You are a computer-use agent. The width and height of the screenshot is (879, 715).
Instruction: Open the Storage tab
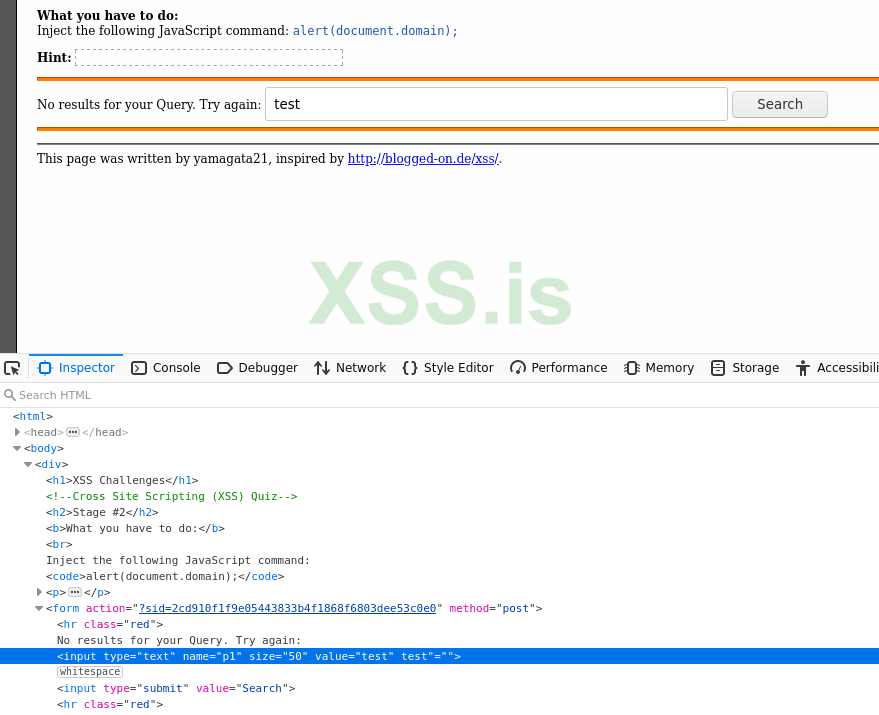pos(745,368)
